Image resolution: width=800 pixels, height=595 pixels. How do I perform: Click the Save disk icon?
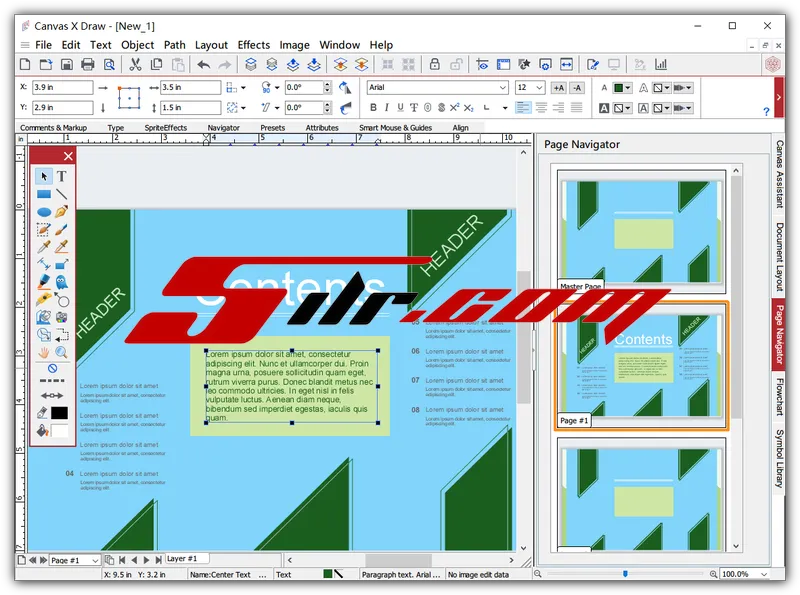[x=66, y=65]
